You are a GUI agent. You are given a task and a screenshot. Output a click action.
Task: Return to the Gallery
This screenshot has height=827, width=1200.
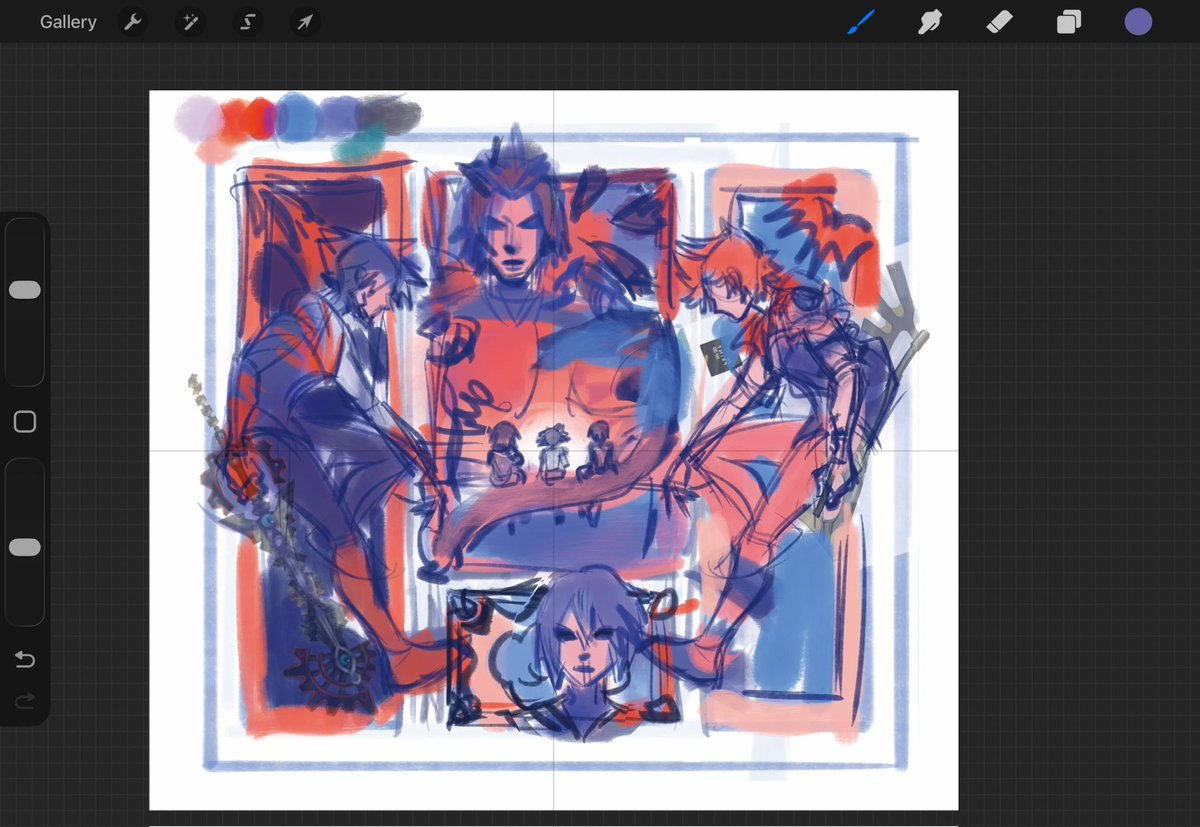click(68, 22)
